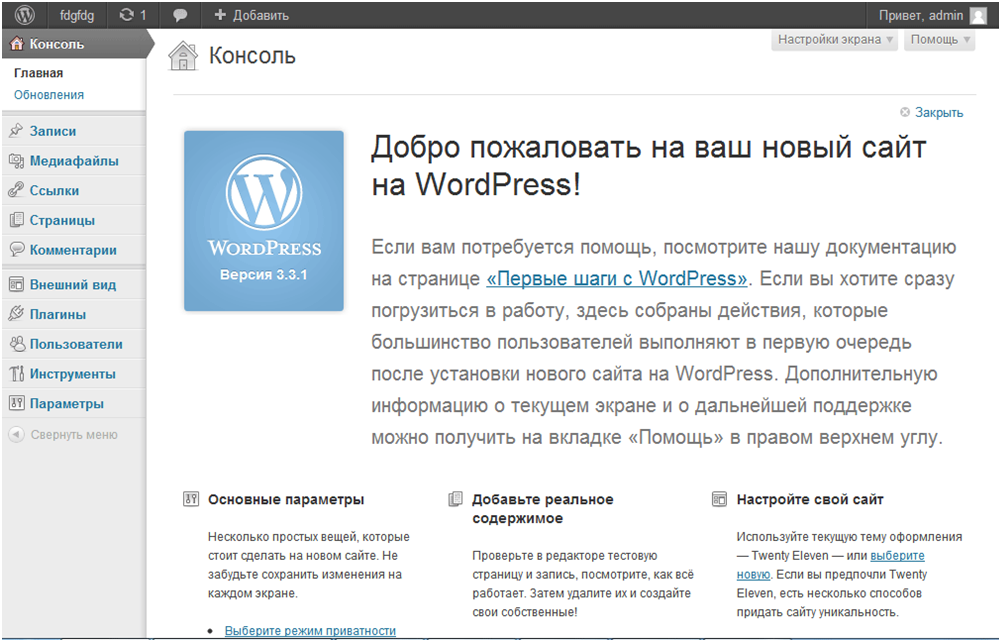The height and width of the screenshot is (642, 999).
Task: Click the Настройте свой сайт heading text
Action: click(x=810, y=499)
